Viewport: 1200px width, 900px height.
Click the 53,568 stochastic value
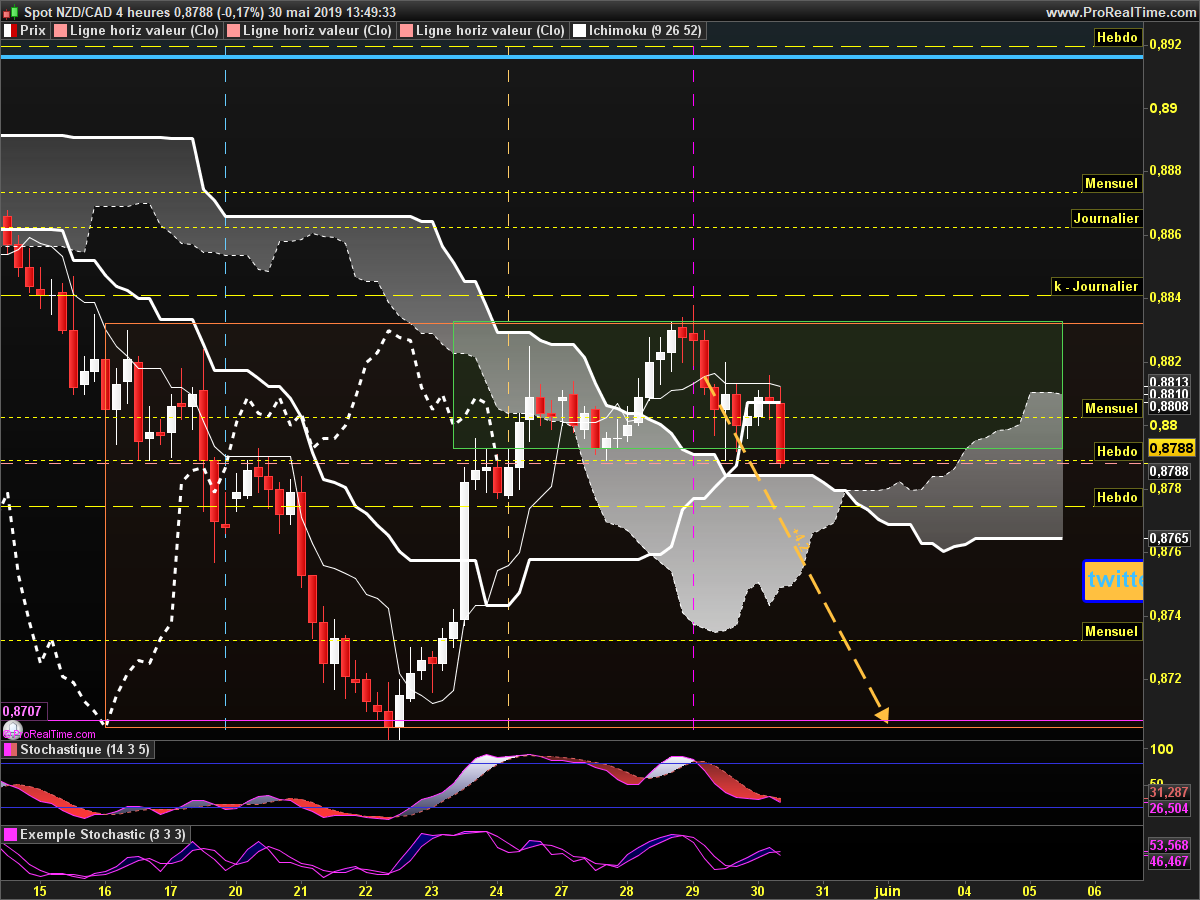(1168, 845)
